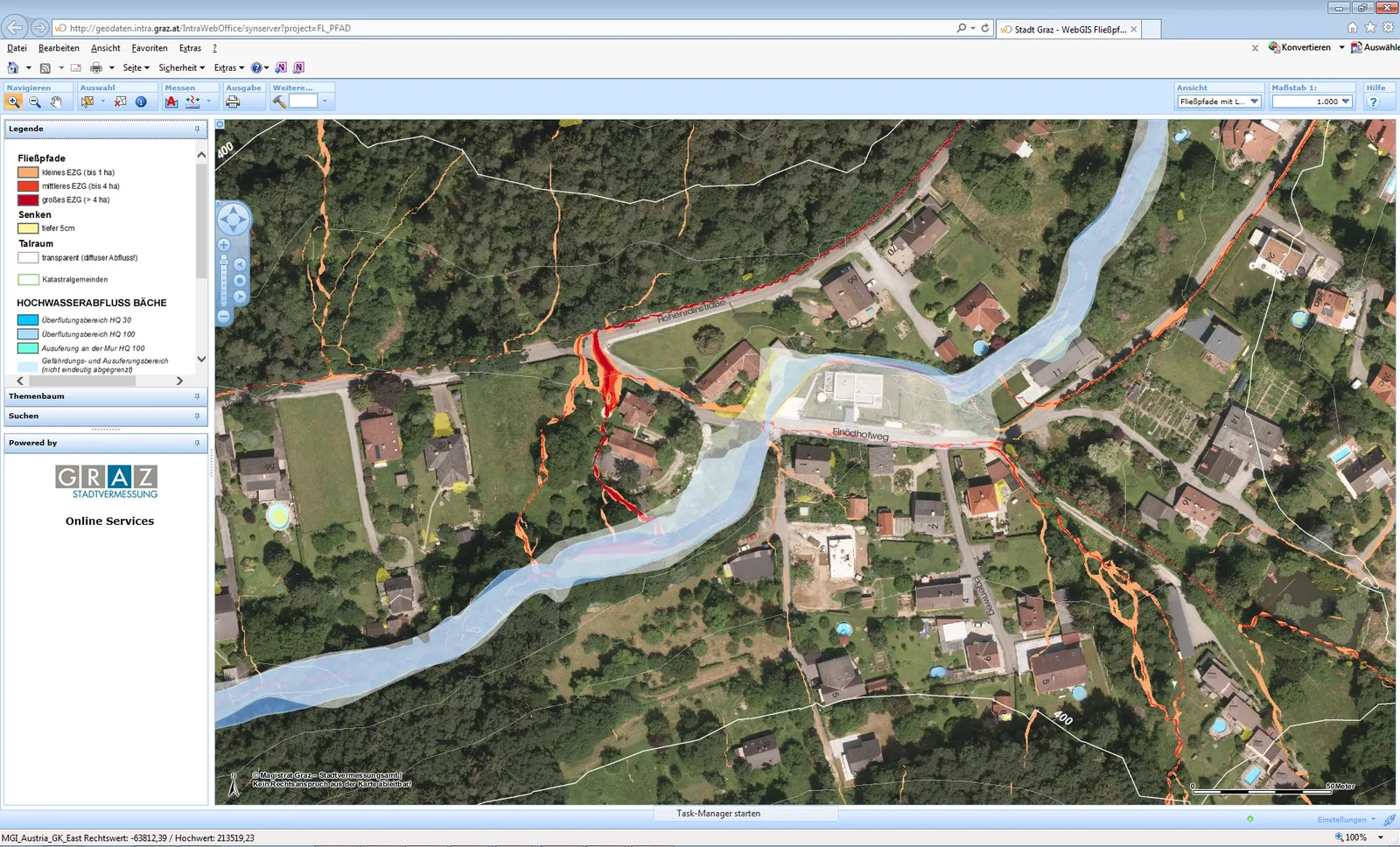Viewport: 1400px width, 847px height.
Task: Click the yellow Senken tiefer 5cm swatch
Action: coord(28,228)
